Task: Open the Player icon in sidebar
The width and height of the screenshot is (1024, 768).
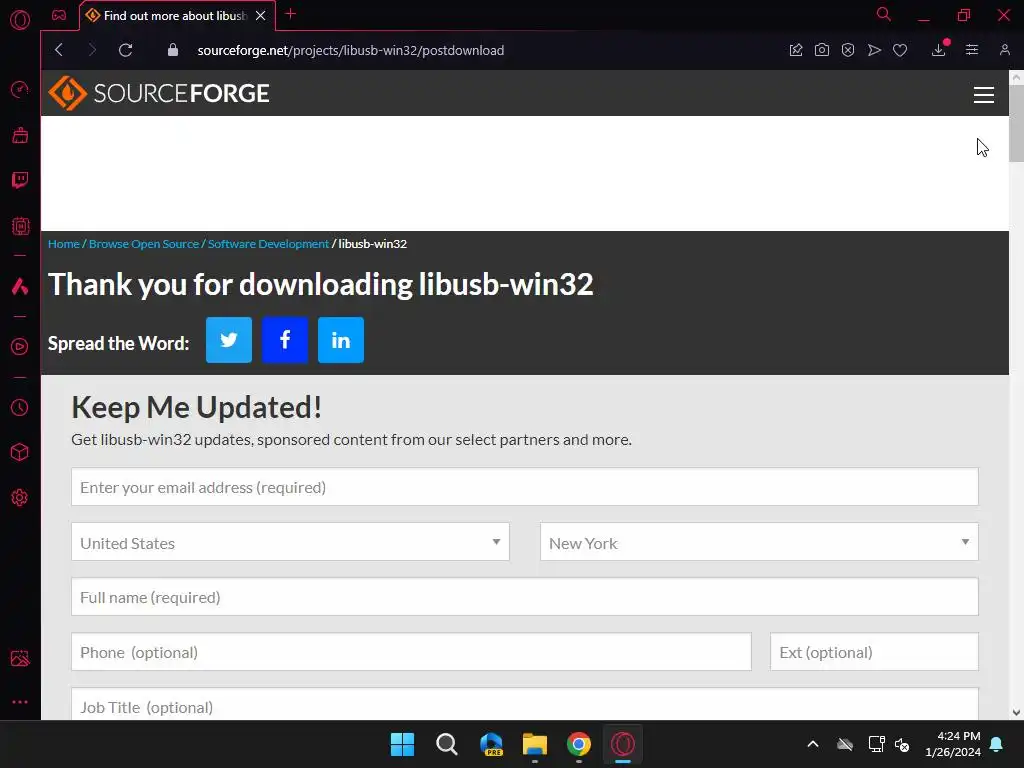Action: (20, 347)
